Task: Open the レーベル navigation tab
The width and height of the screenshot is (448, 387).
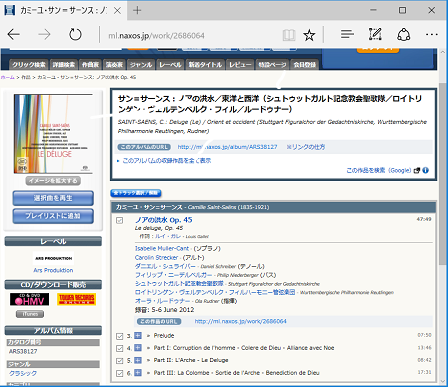Action: [170, 65]
